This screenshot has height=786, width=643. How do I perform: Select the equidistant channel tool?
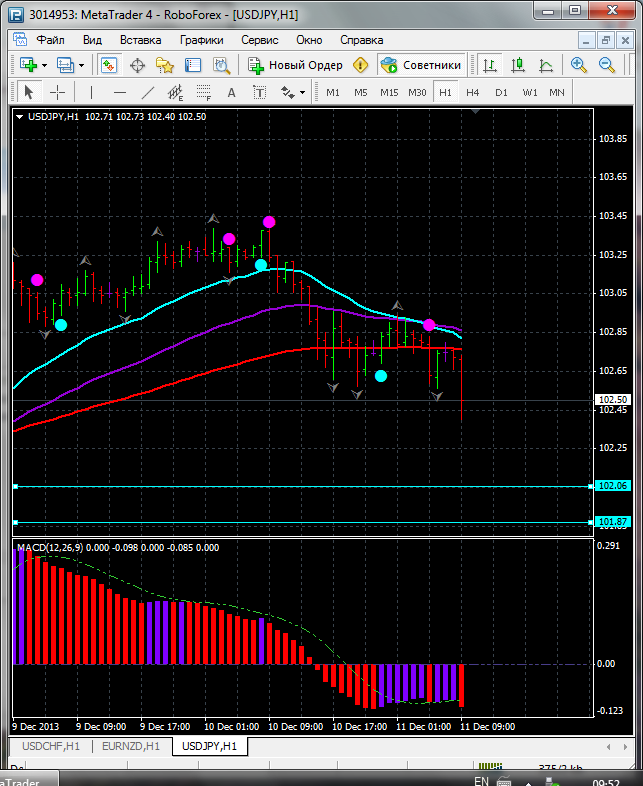click(x=176, y=92)
